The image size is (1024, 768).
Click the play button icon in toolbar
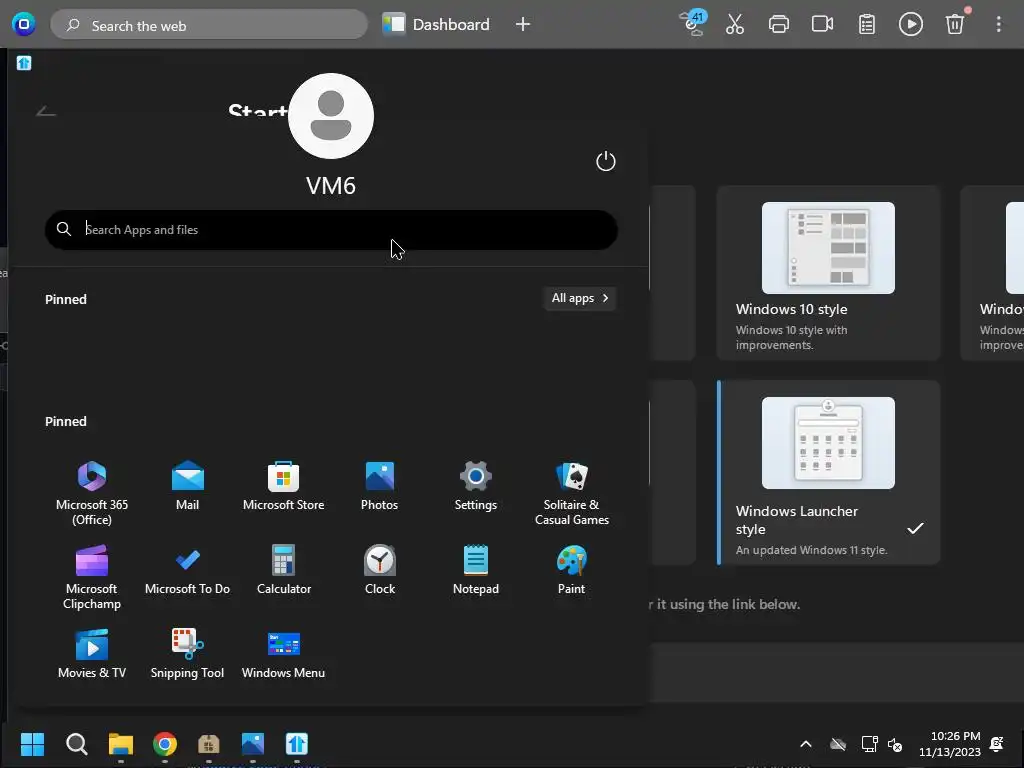910,25
